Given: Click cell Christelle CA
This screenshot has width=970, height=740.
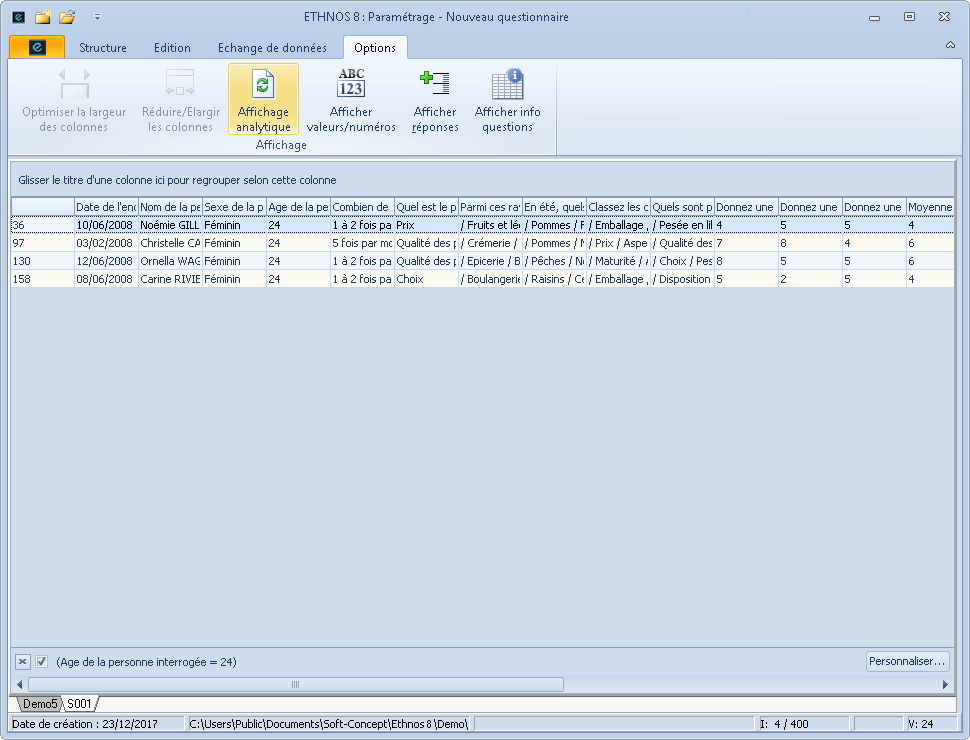Looking at the screenshot, I should [170, 243].
